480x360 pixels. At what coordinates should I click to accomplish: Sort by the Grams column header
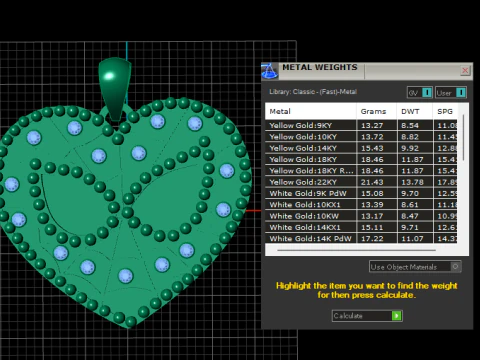(377, 112)
